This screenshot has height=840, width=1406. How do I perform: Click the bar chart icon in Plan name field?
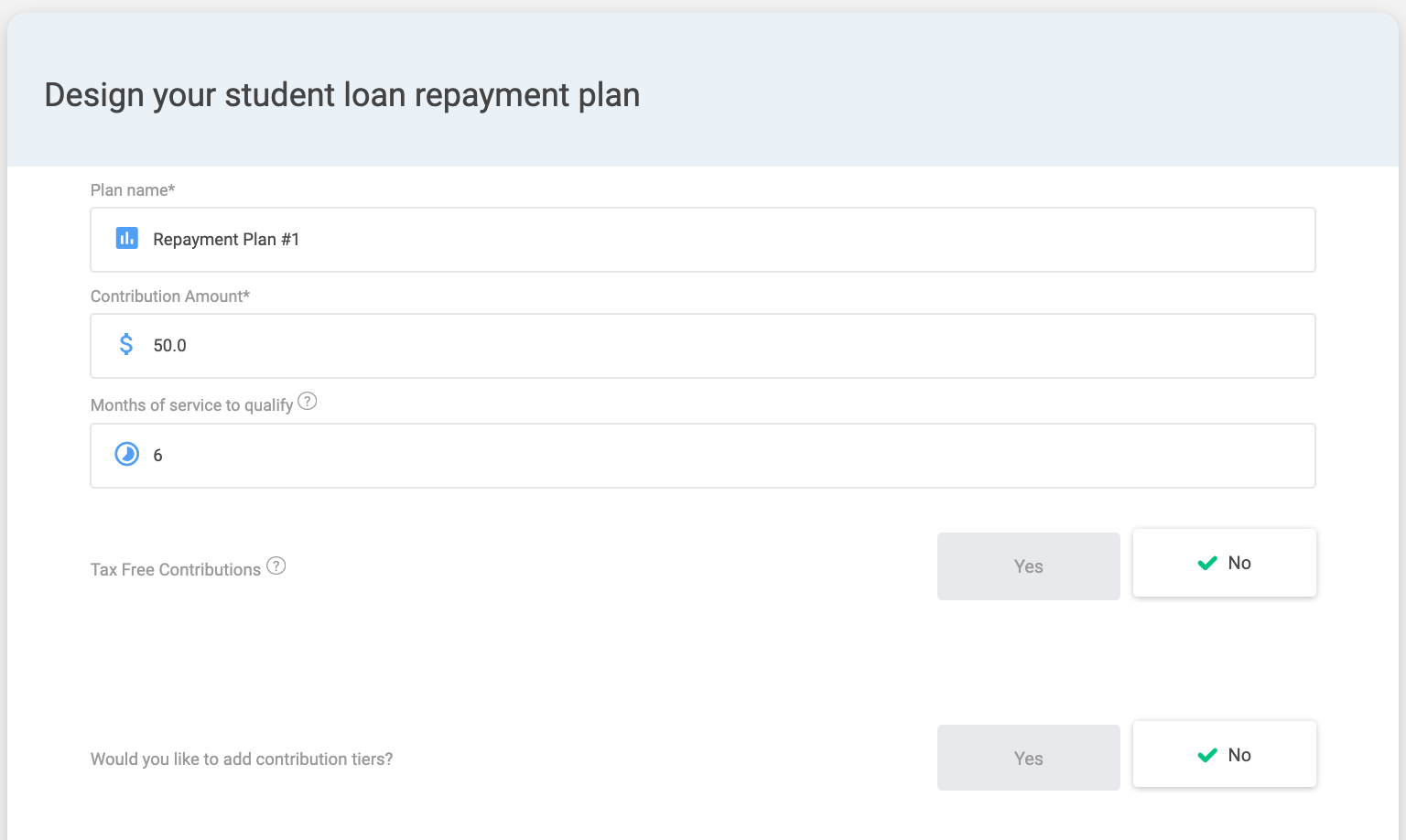pyautogui.click(x=126, y=239)
